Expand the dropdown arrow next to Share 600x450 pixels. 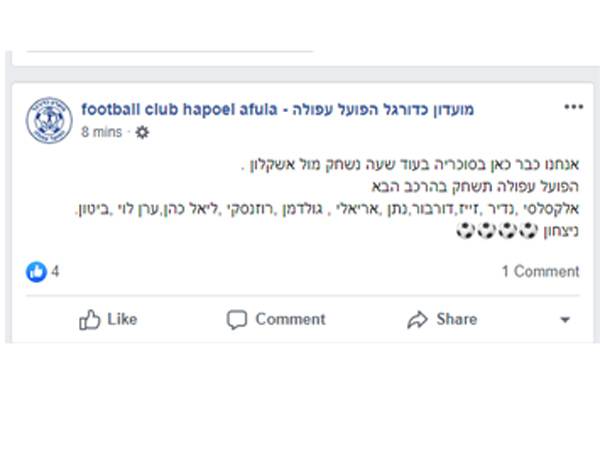(x=565, y=321)
